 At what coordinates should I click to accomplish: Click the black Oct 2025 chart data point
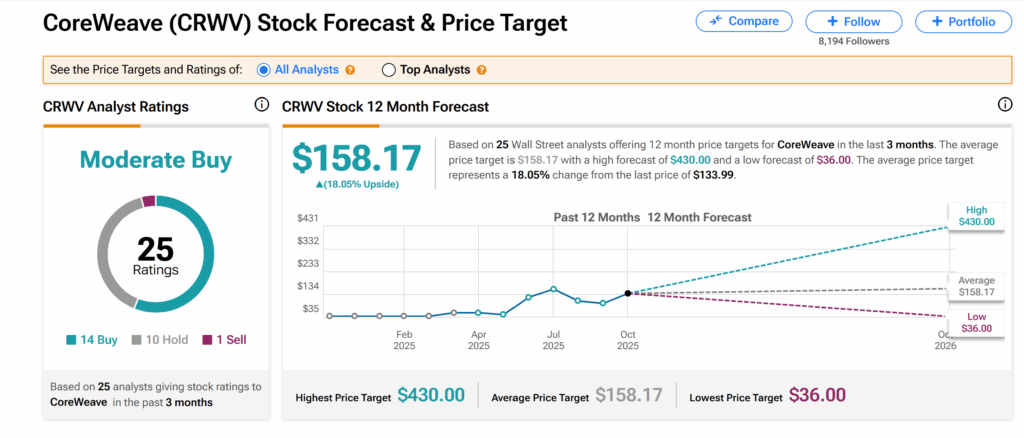point(628,293)
